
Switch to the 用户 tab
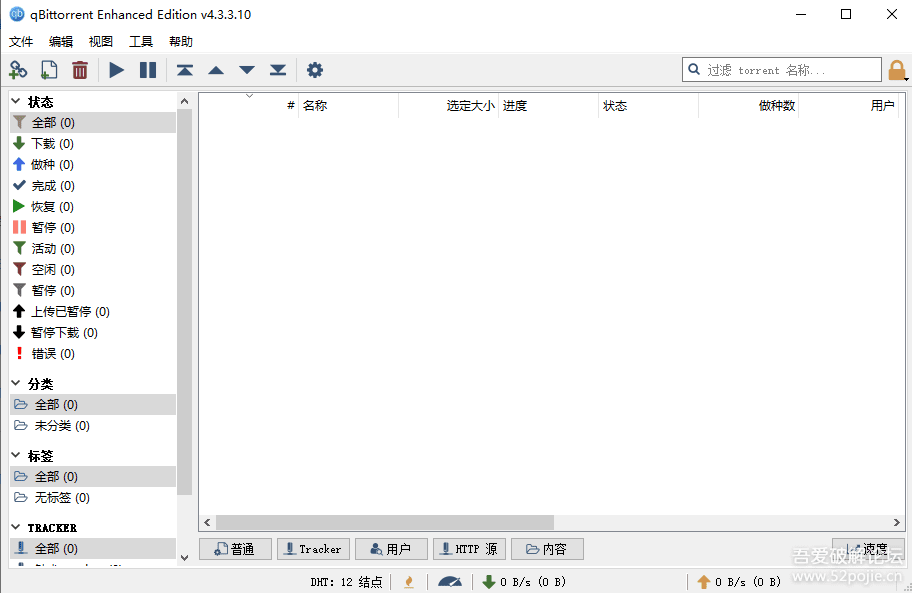pyautogui.click(x=391, y=549)
